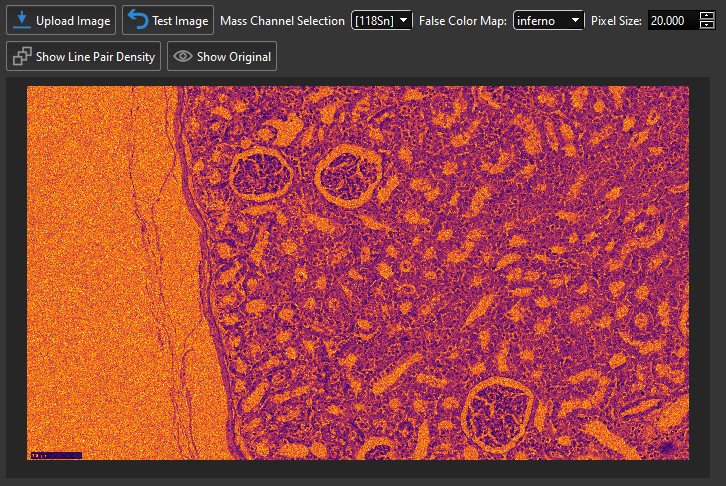
Task: Click the Pixel Size label
Action: tap(616, 21)
